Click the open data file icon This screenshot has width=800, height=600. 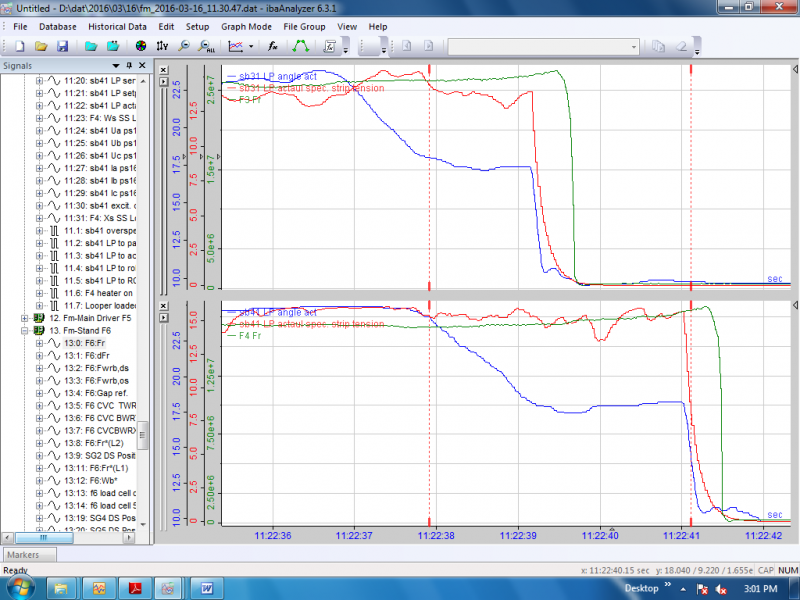click(90, 46)
